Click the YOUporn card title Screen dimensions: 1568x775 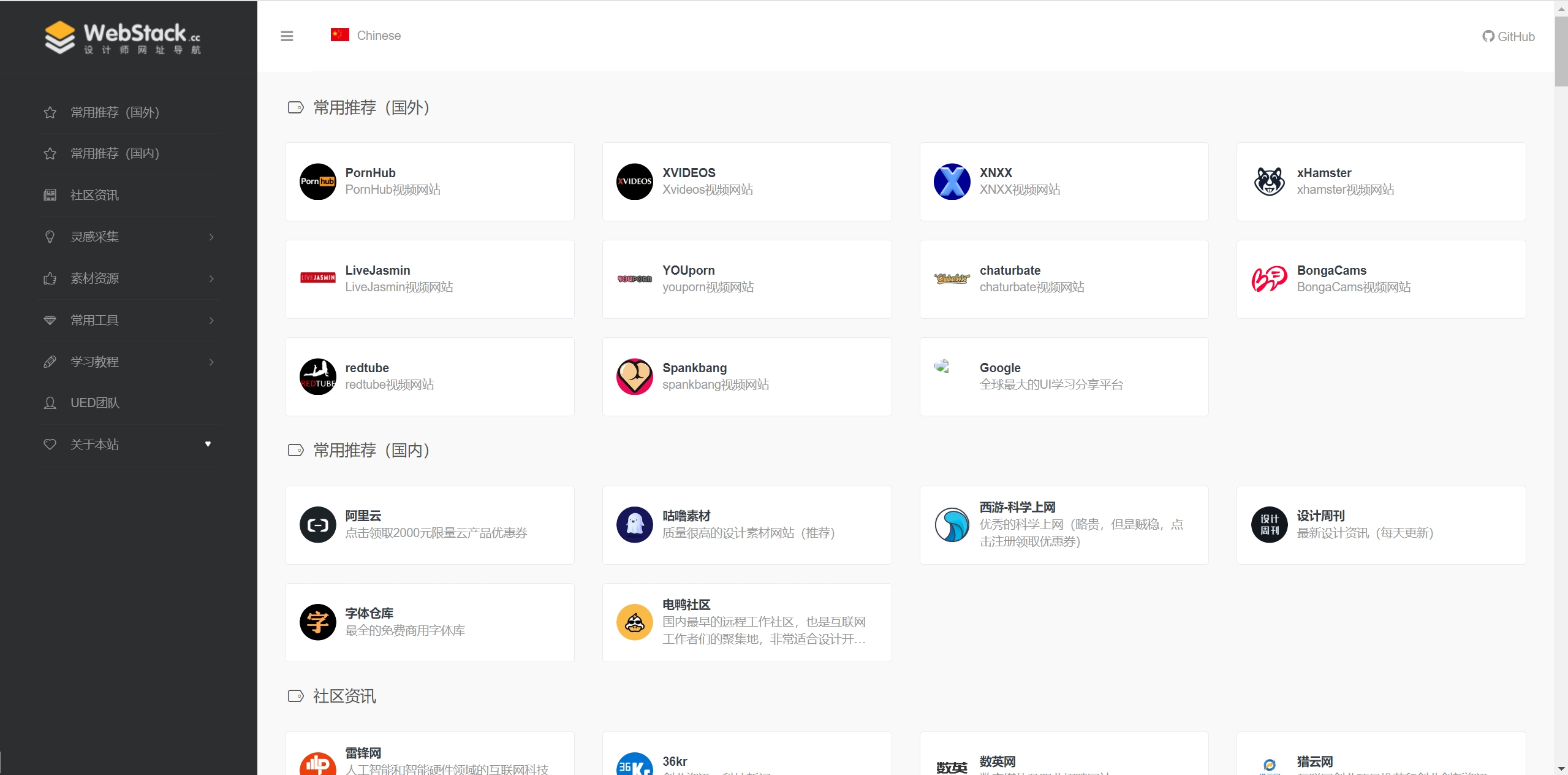(689, 270)
